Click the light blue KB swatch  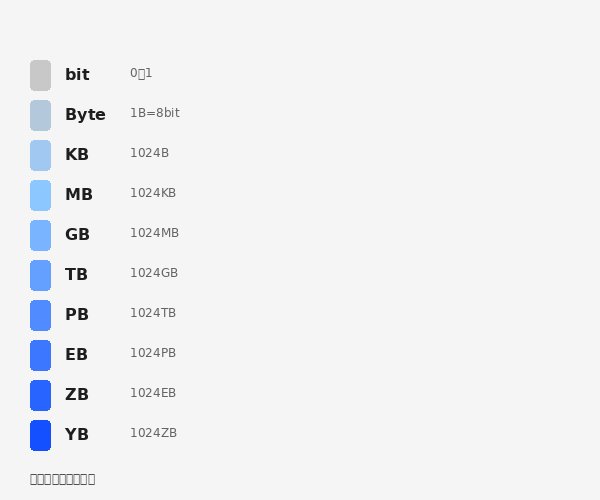41,155
